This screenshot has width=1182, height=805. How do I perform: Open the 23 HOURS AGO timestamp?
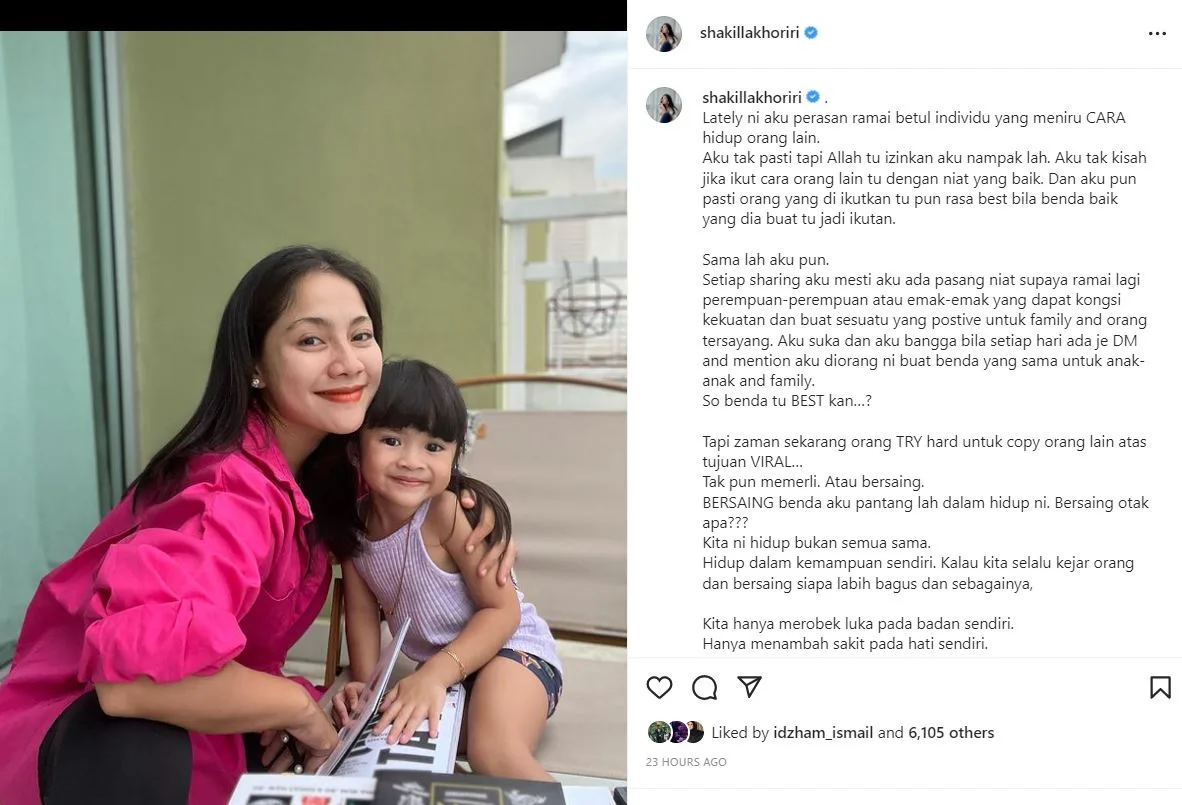click(x=686, y=762)
